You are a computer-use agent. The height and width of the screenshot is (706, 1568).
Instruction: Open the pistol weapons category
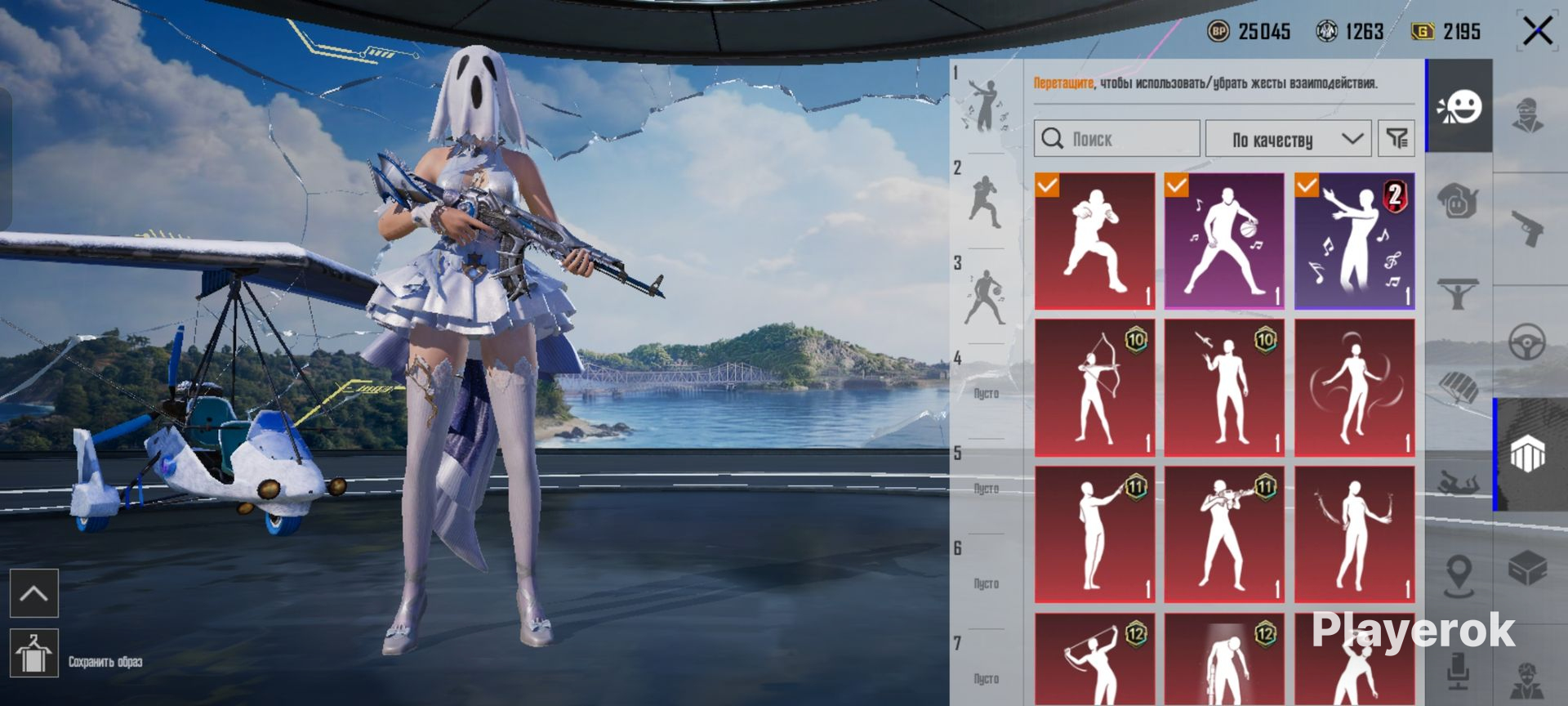1528,228
